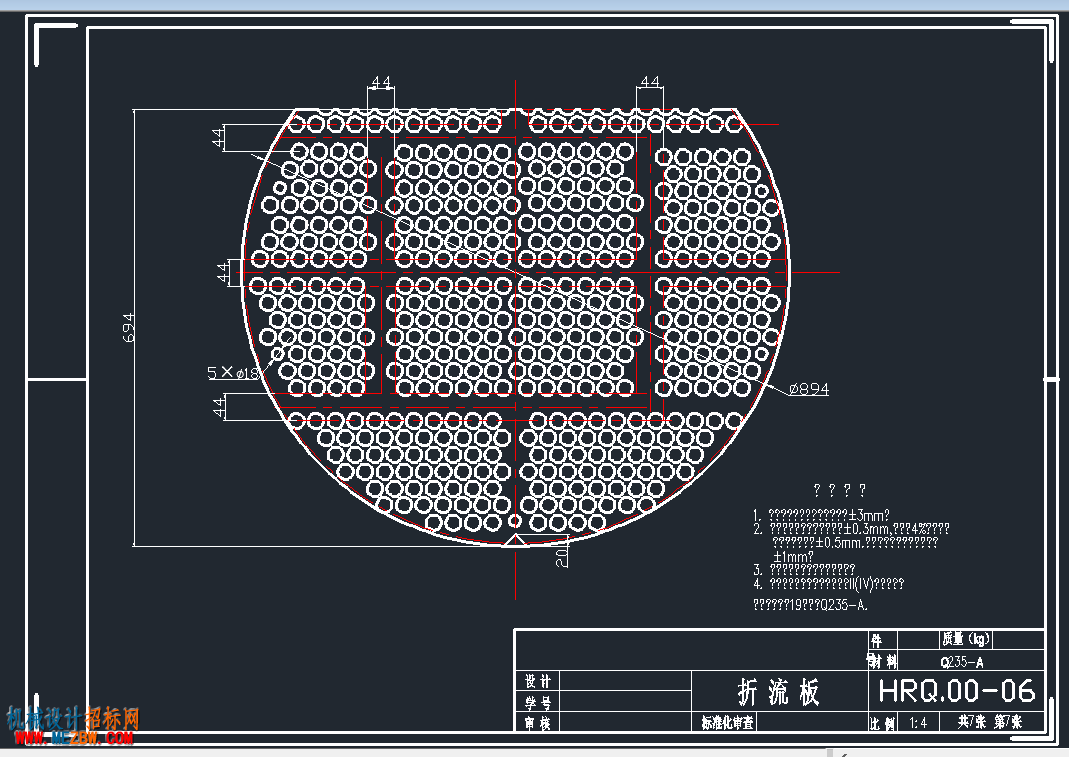The height and width of the screenshot is (757, 1069).
Task: Click the 标准化审查 cell
Action: click(728, 723)
